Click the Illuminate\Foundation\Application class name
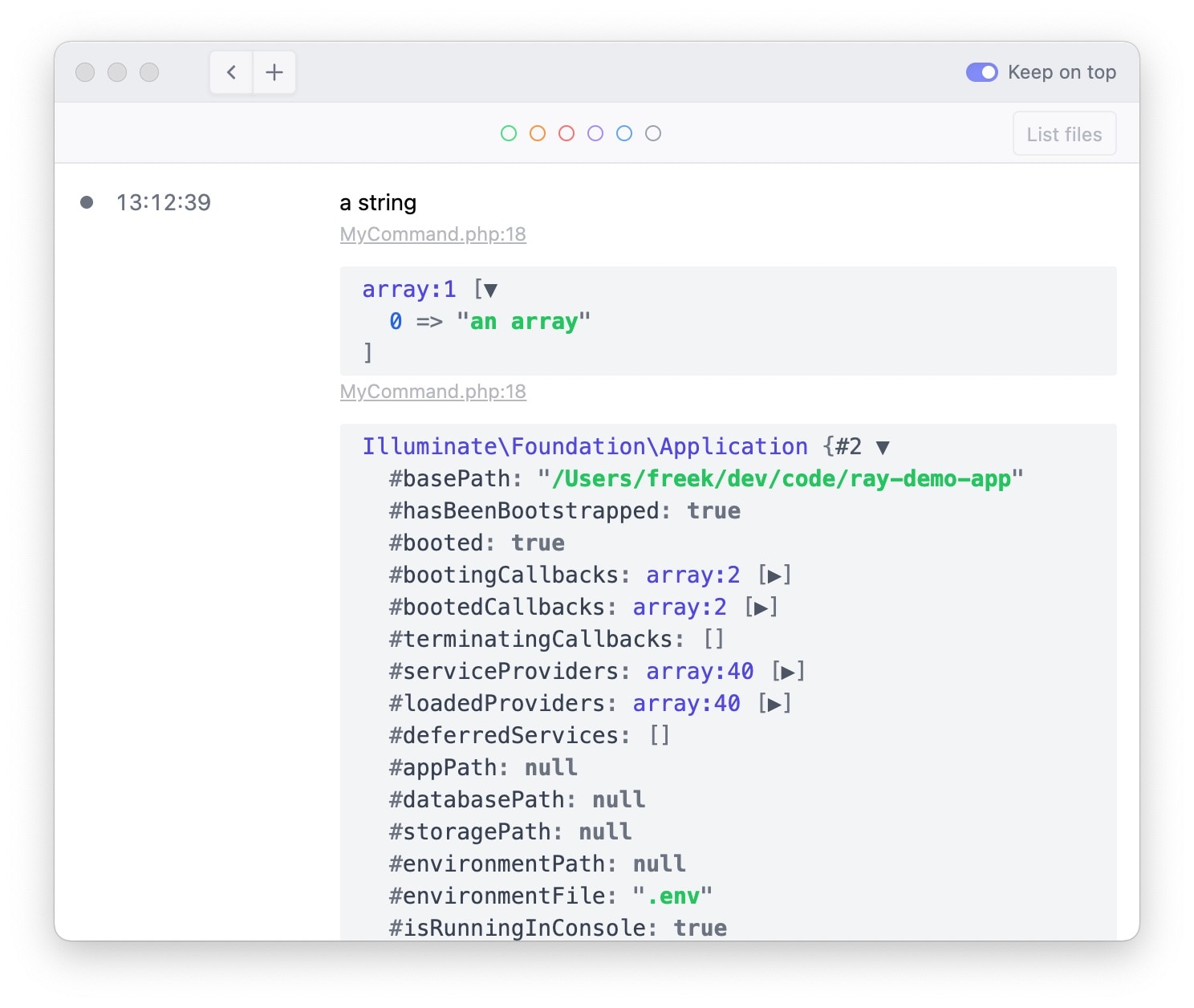Viewport: 1194px width, 1008px height. tap(585, 447)
